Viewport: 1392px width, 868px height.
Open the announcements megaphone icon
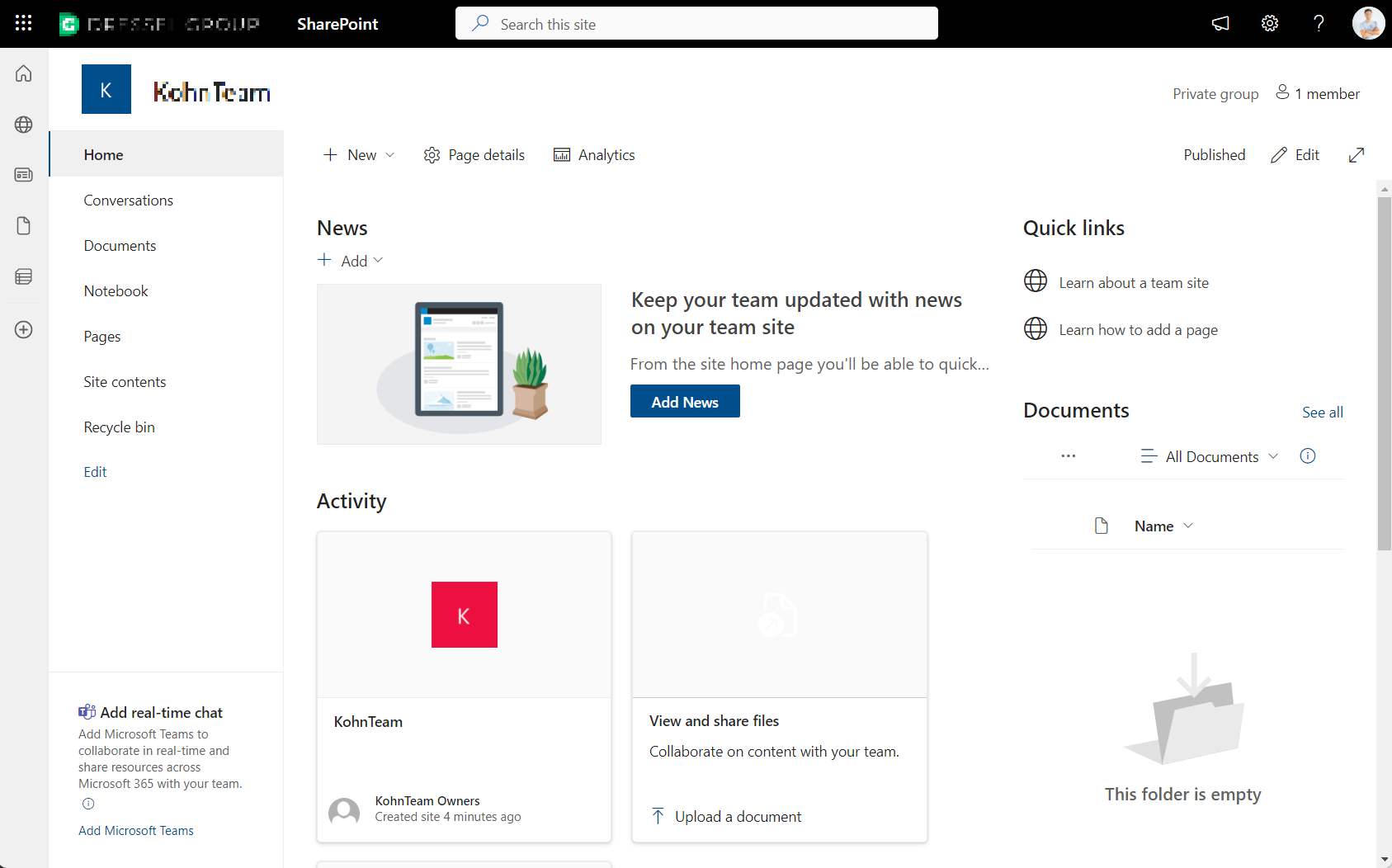pos(1220,23)
